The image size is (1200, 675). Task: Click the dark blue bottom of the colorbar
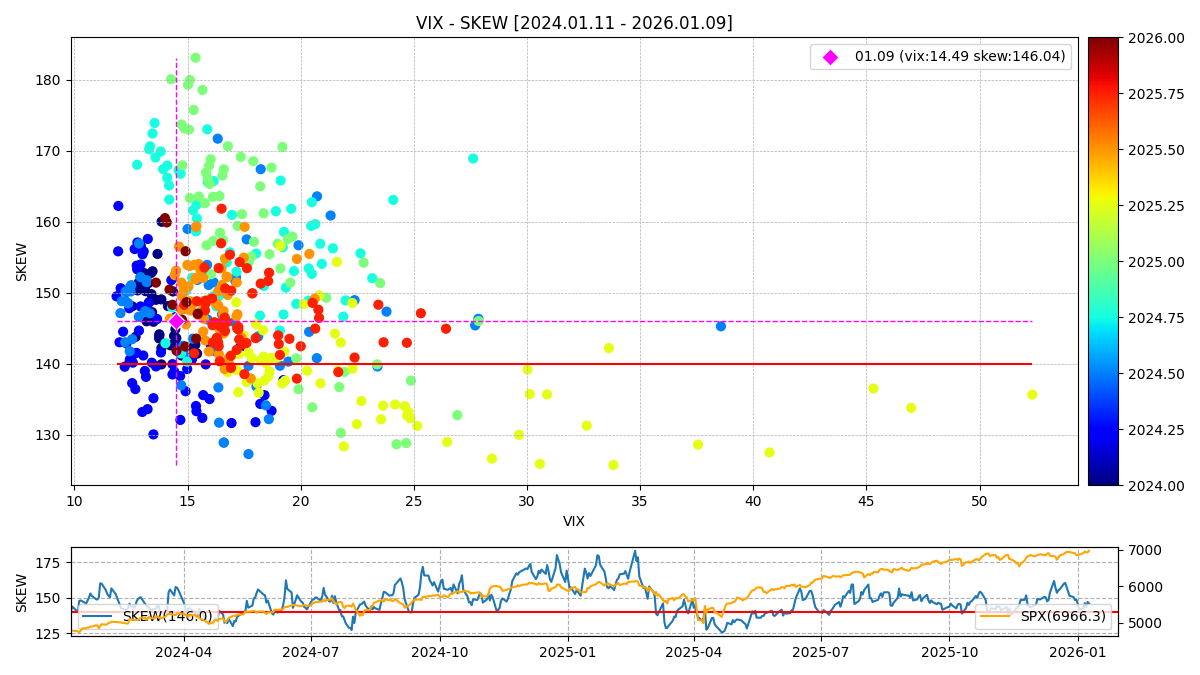click(x=1103, y=481)
